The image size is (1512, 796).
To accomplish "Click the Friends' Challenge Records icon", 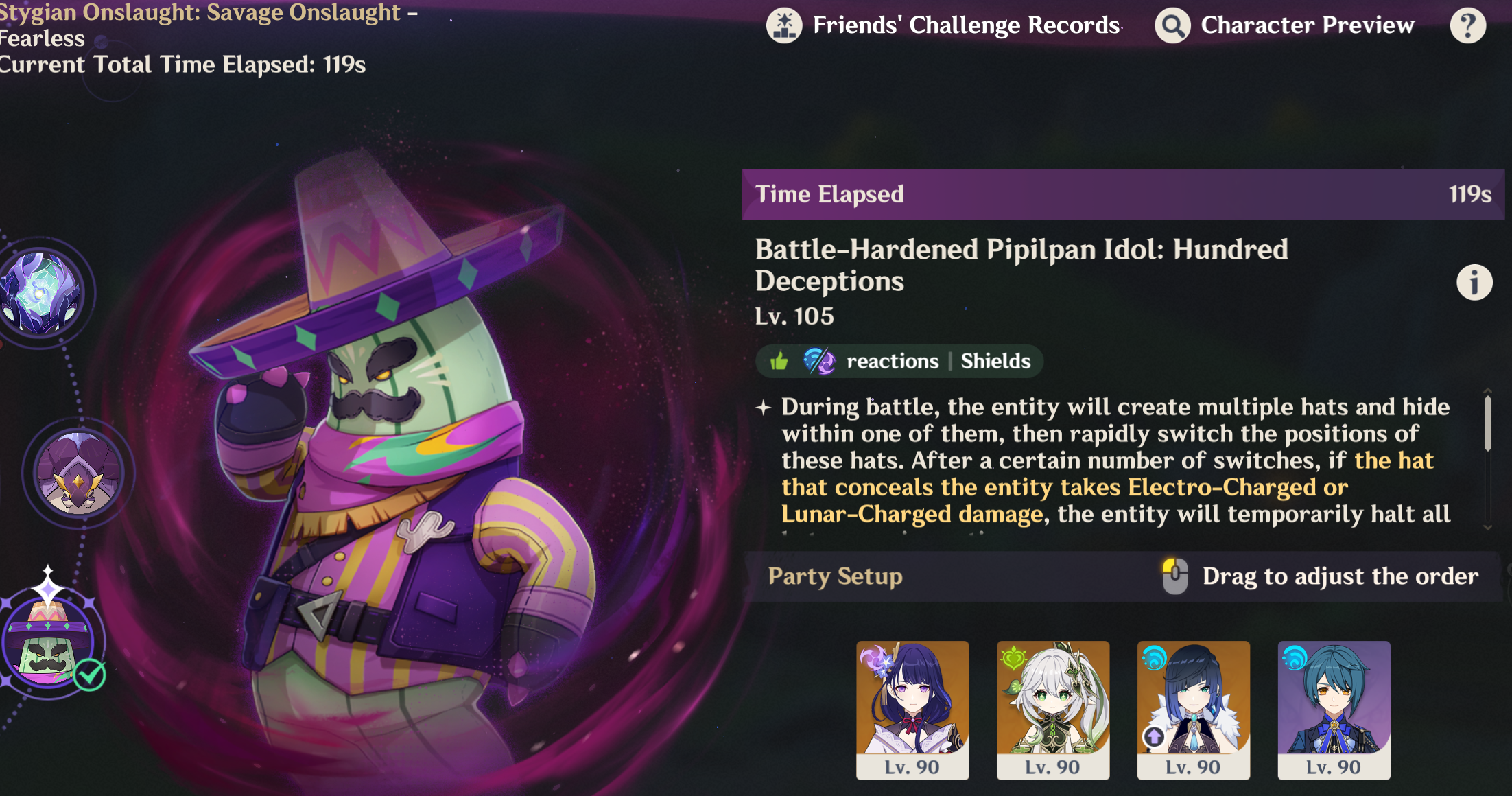I will click(784, 25).
